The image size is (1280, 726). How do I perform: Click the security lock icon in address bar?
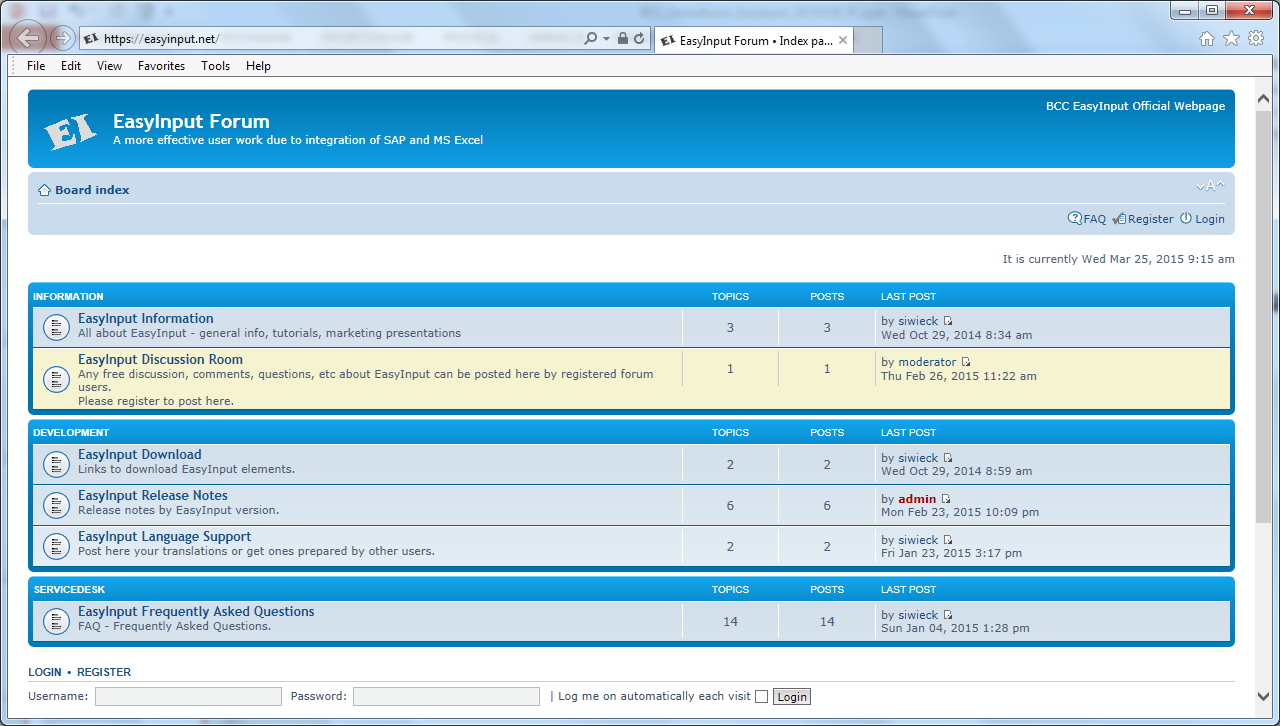click(x=623, y=39)
